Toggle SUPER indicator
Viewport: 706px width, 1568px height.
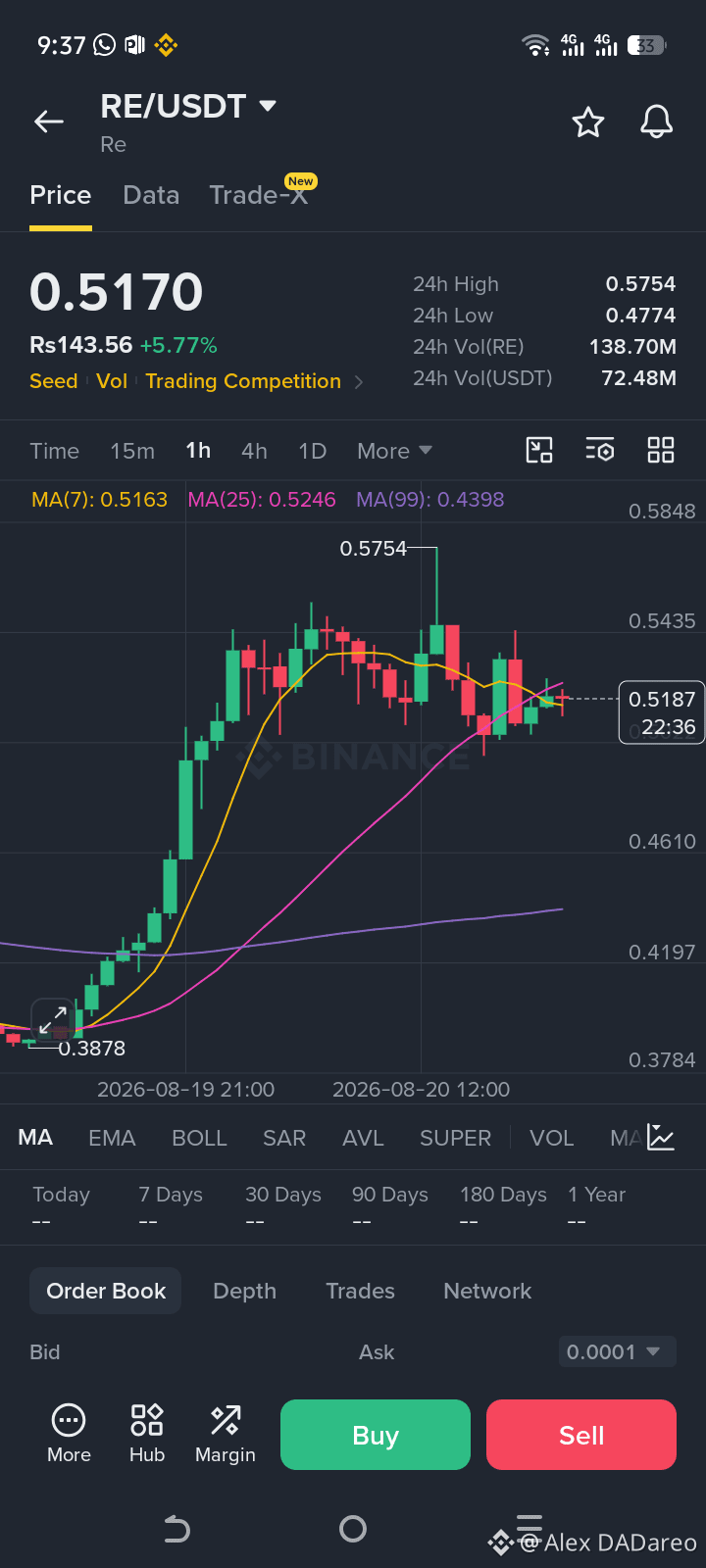point(455,1138)
